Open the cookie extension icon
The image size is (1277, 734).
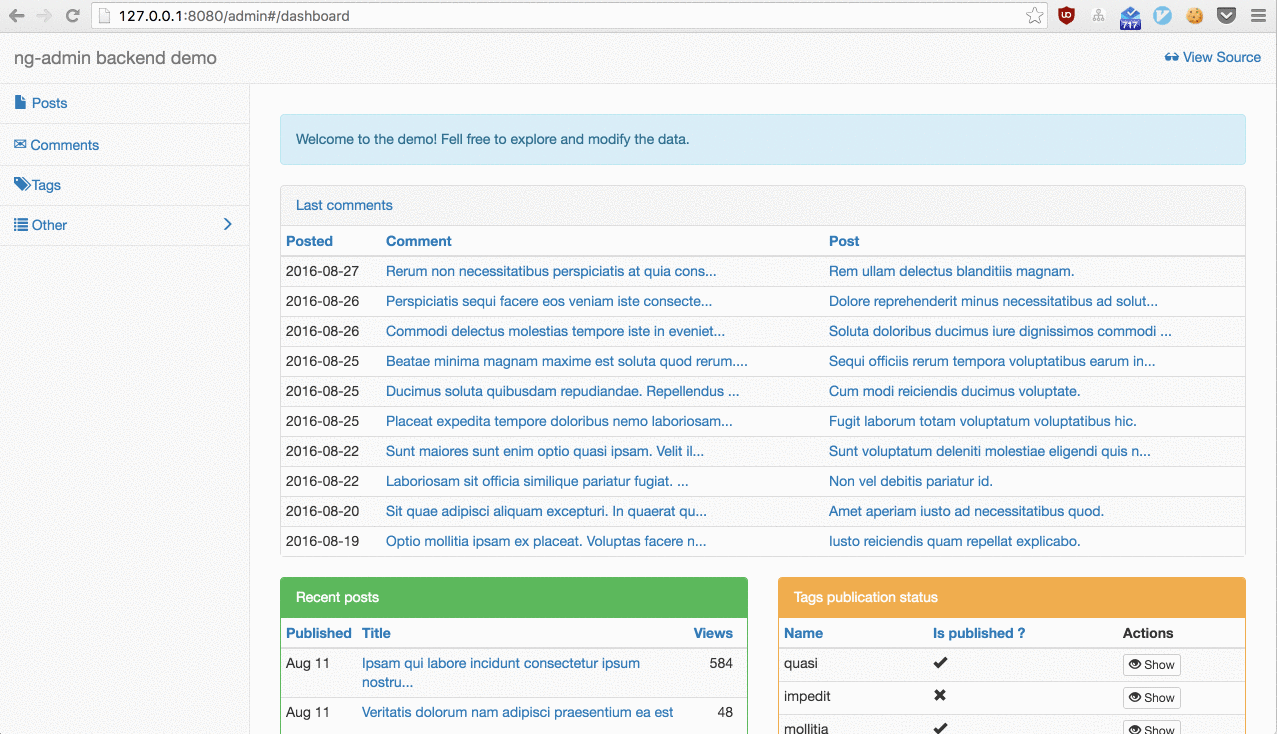pyautogui.click(x=1194, y=16)
